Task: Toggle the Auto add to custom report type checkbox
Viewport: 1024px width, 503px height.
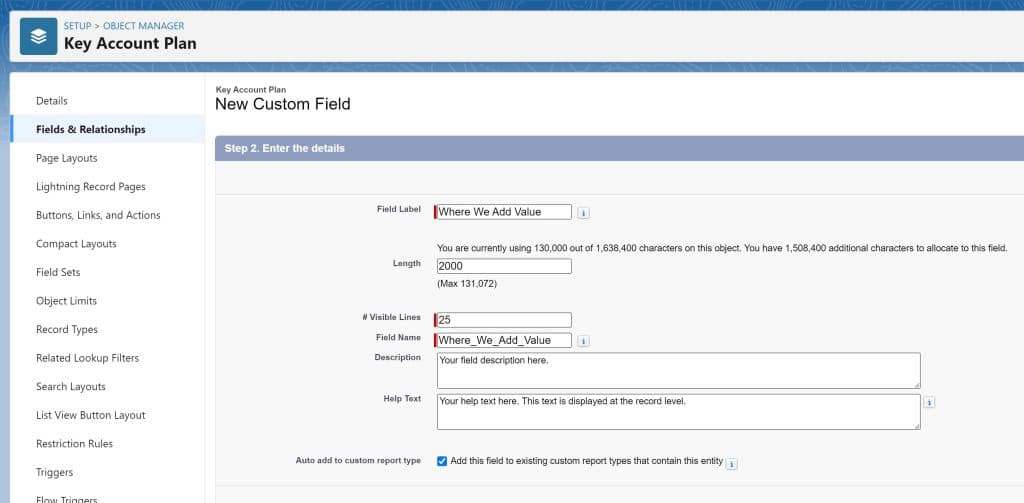Action: [x=442, y=461]
